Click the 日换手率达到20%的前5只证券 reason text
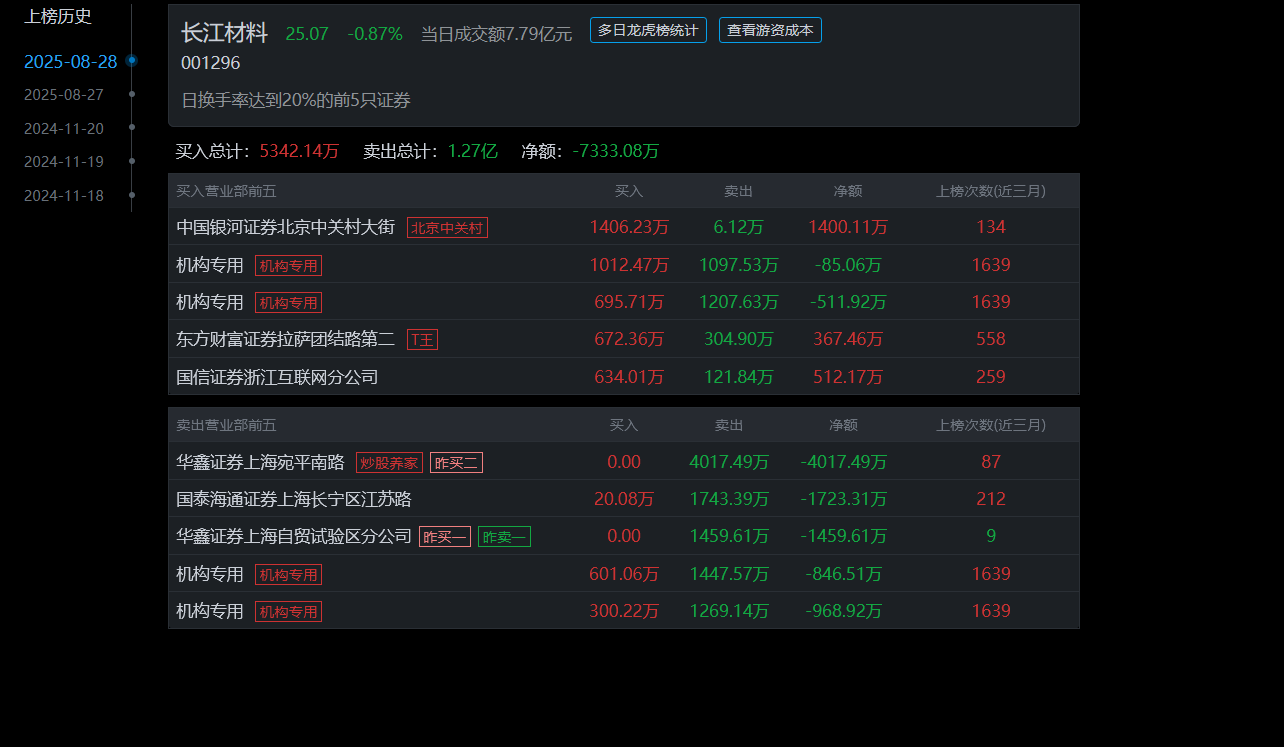Viewport: 1284px width, 747px height. pyautogui.click(x=296, y=100)
